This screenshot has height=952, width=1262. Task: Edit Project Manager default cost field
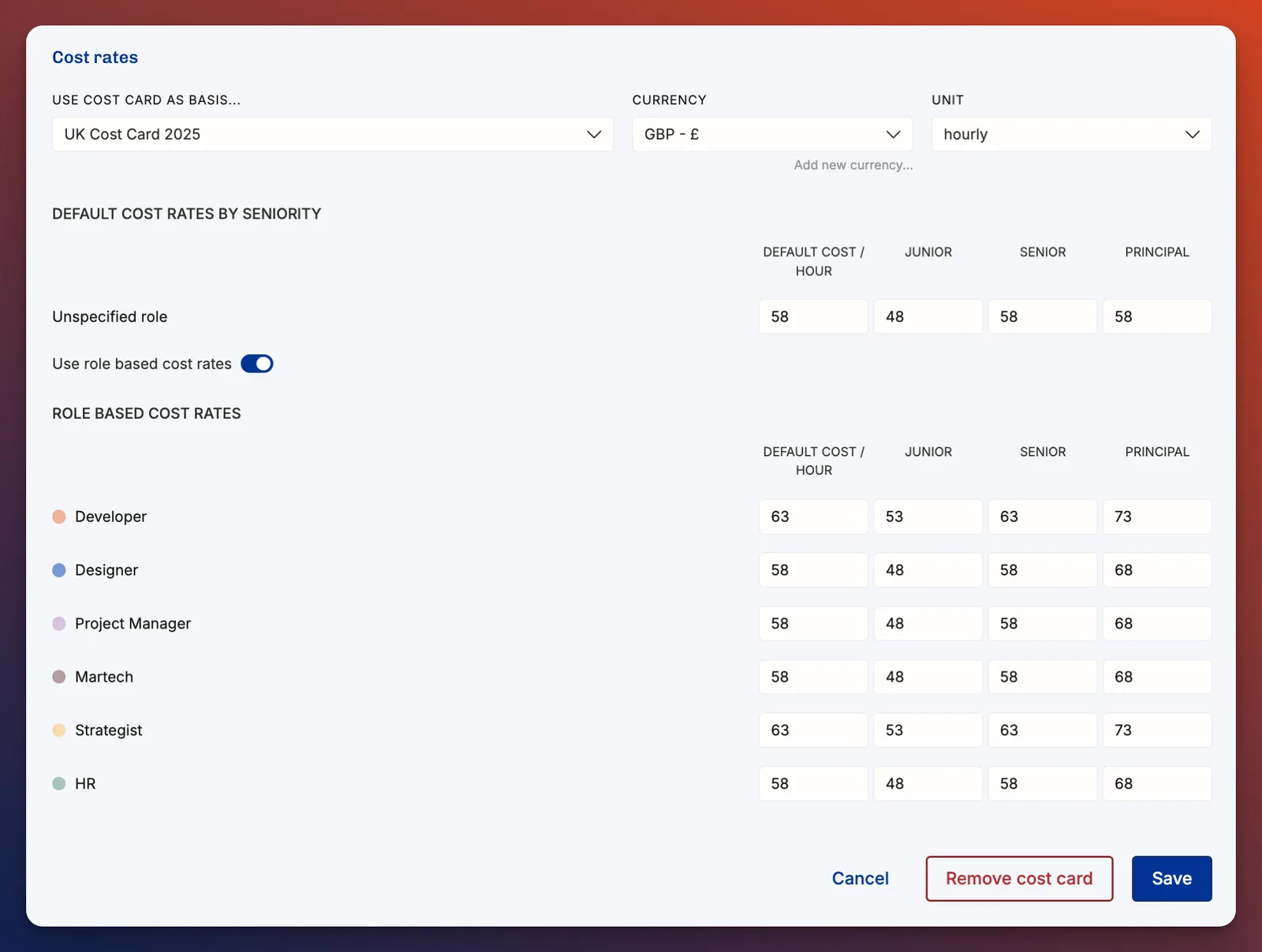pyautogui.click(x=814, y=624)
